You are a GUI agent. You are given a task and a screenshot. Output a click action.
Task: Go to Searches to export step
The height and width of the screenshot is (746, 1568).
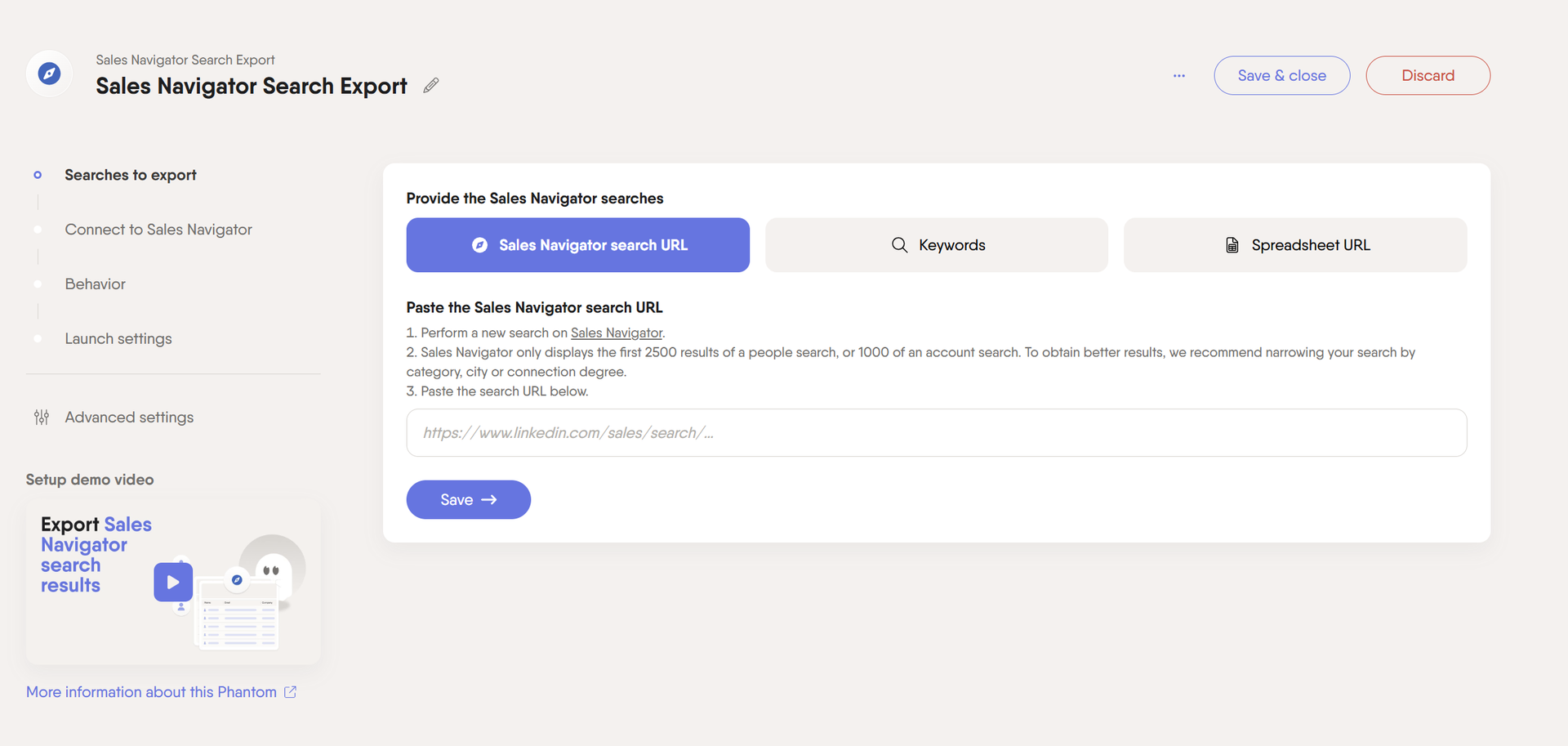131,175
